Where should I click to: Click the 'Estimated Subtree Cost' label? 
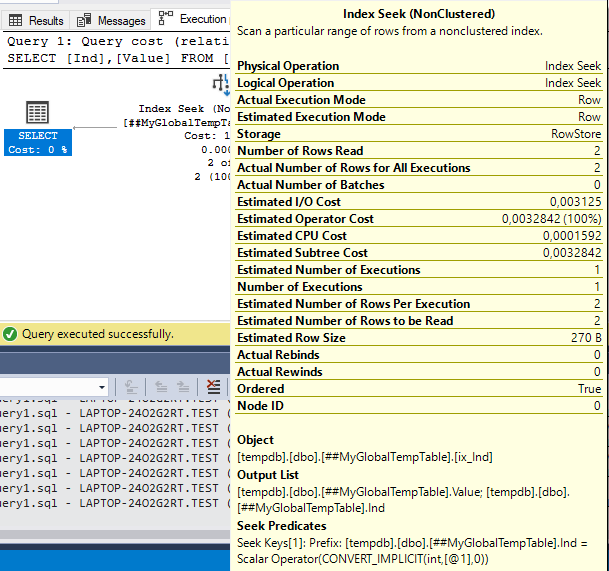pyautogui.click(x=302, y=253)
